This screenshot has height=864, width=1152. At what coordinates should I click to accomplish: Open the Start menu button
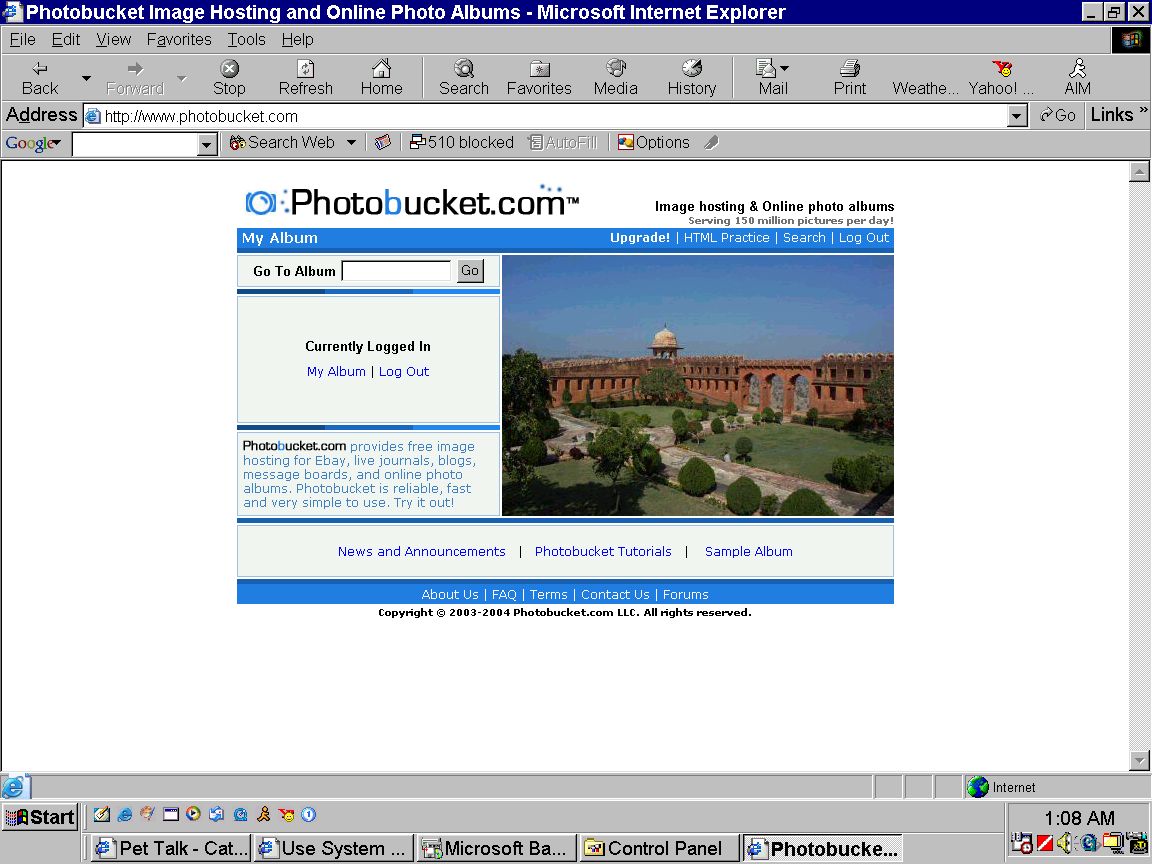(x=40, y=816)
